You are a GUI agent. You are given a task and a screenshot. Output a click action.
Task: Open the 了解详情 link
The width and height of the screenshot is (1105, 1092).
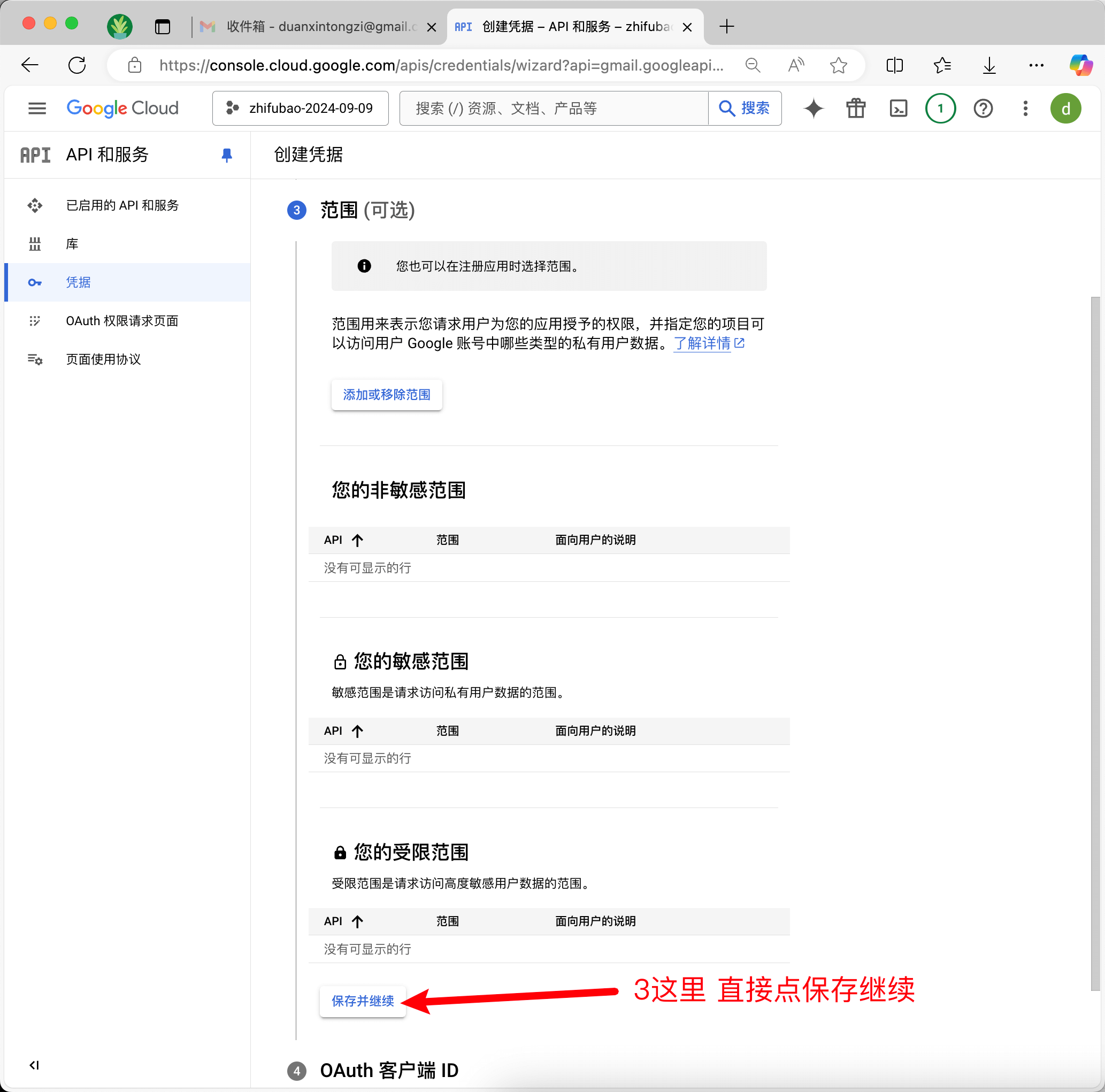702,343
